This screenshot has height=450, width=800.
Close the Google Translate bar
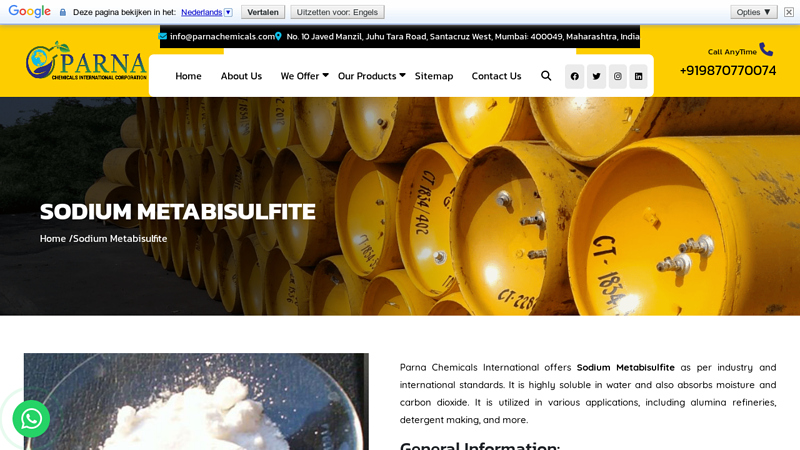pos(789,12)
